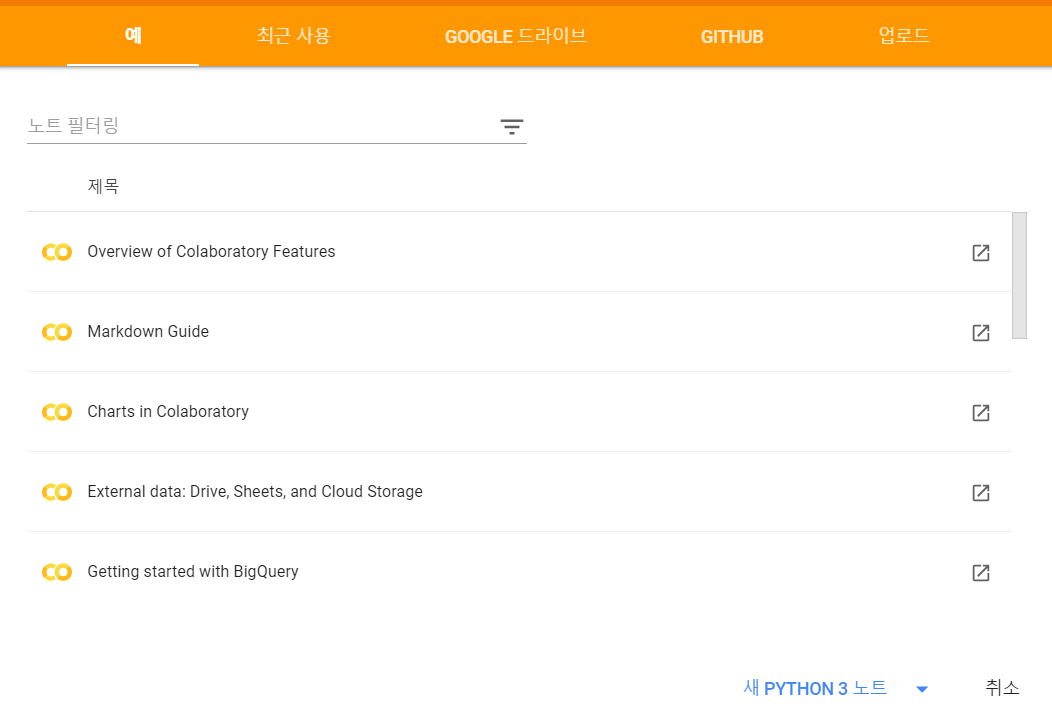Image resolution: width=1052 pixels, height=721 pixels.
Task: Click Colab logo beside Charts in Colaboratory
Action: click(57, 412)
